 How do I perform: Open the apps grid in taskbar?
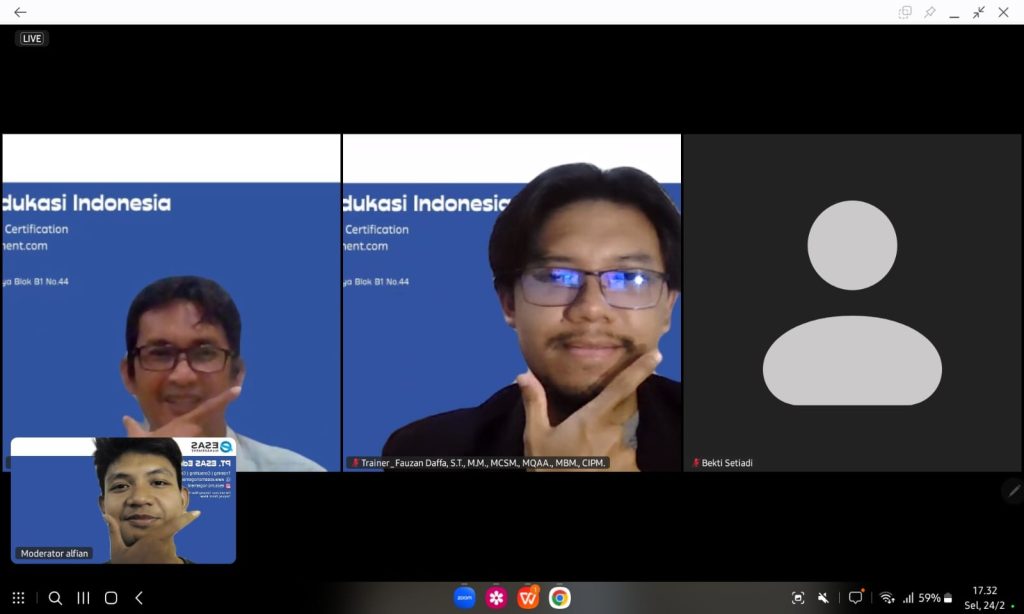18,598
